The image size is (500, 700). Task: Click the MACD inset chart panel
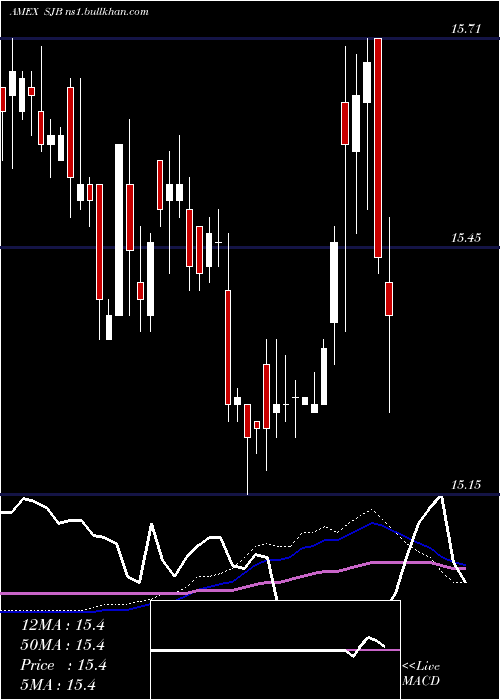pos(275,650)
